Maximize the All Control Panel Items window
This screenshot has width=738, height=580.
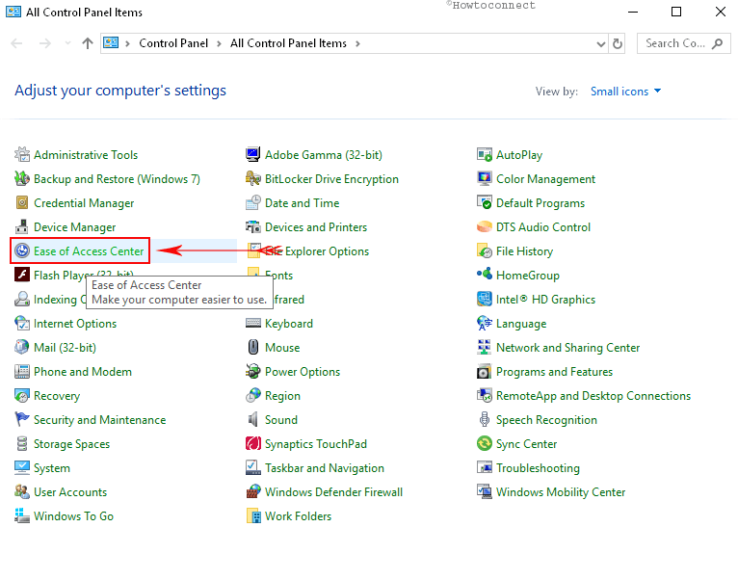[676, 12]
